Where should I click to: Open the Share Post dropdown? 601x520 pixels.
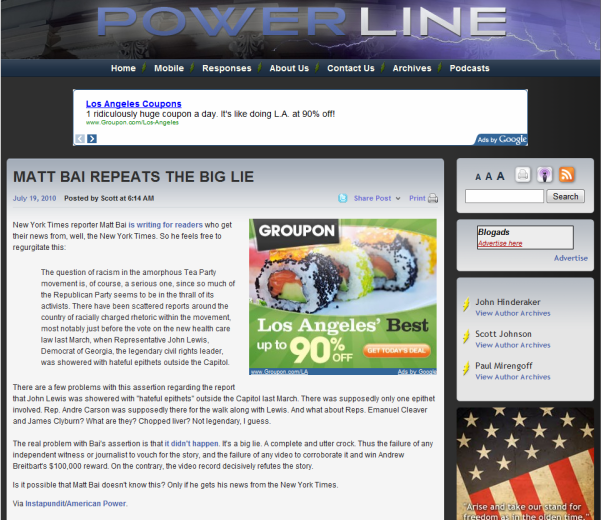click(377, 198)
